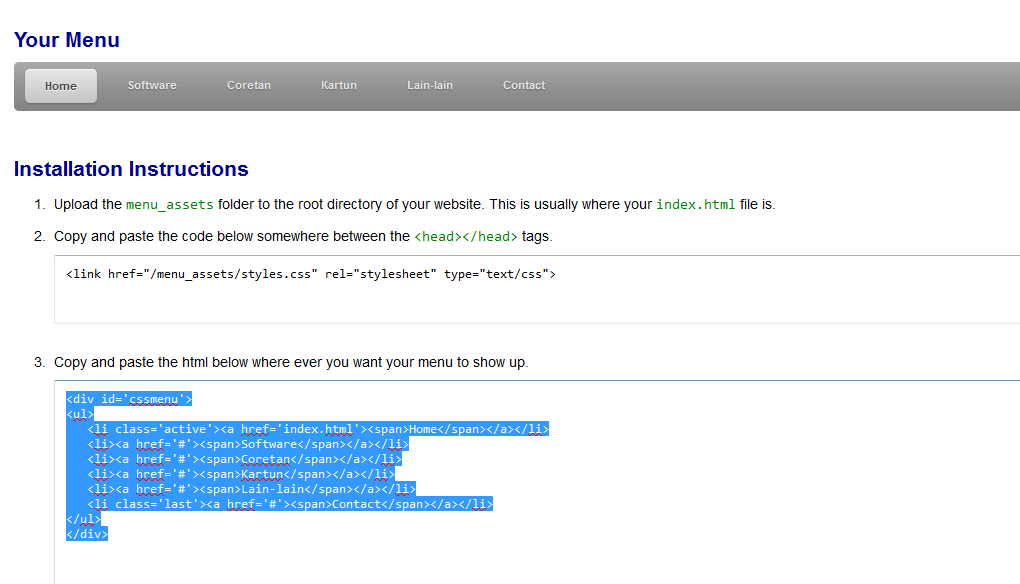The width and height of the screenshot is (1020, 584).
Task: Click Contact in the menu bar
Action: click(x=524, y=86)
